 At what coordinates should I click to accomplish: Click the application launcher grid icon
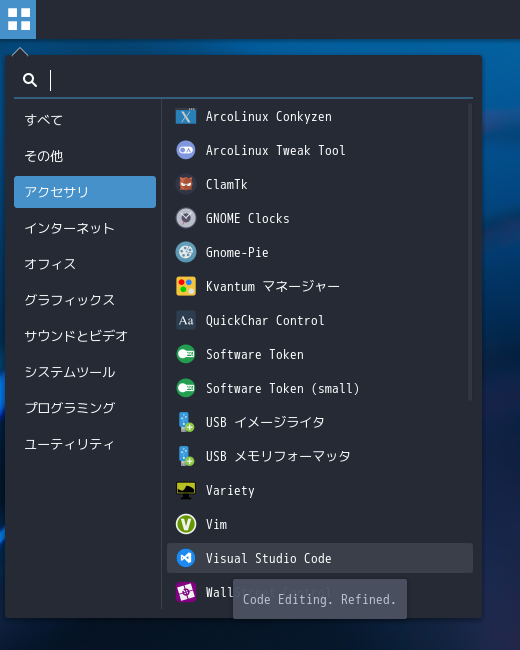(x=19, y=19)
